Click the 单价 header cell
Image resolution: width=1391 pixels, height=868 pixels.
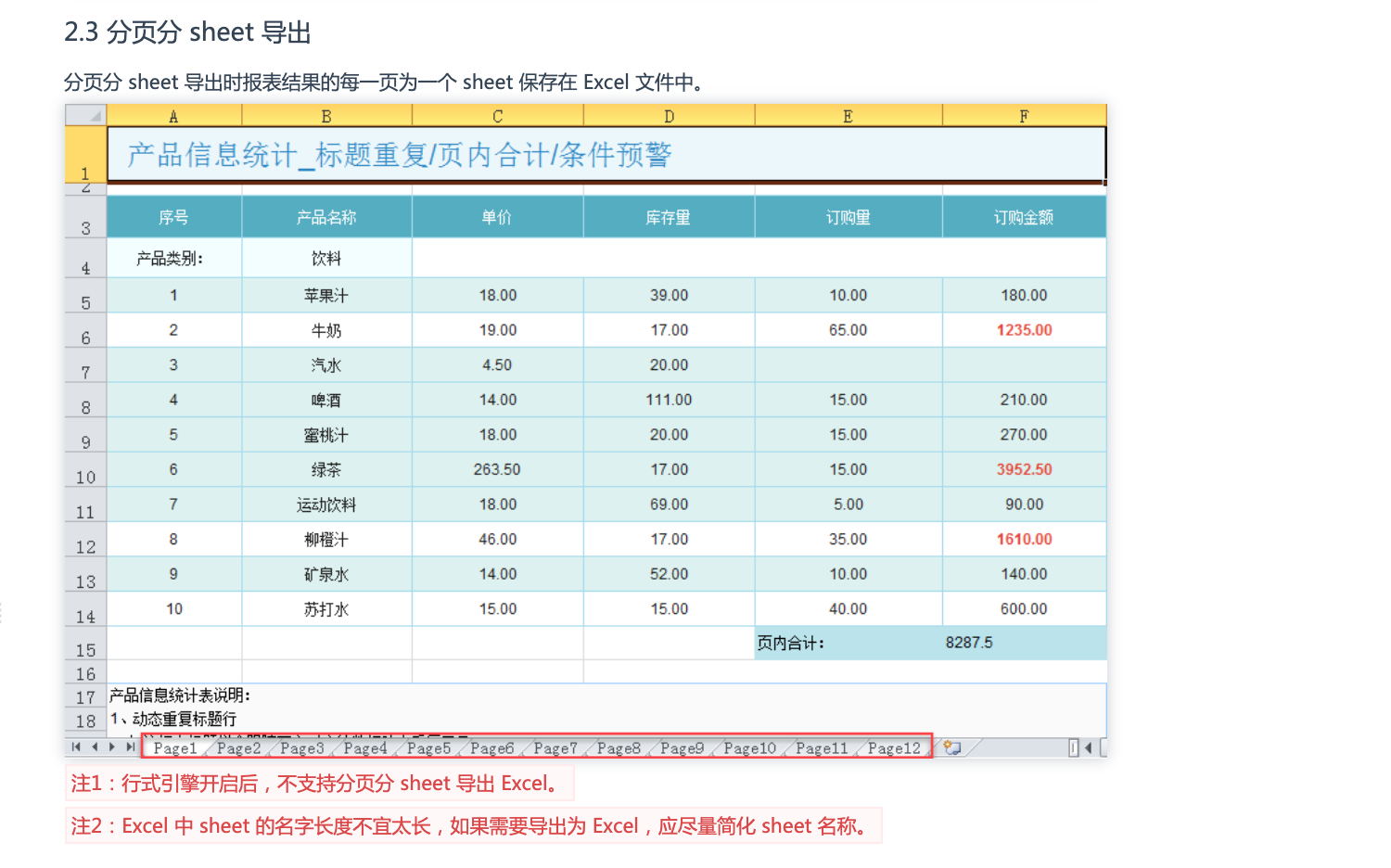click(498, 217)
